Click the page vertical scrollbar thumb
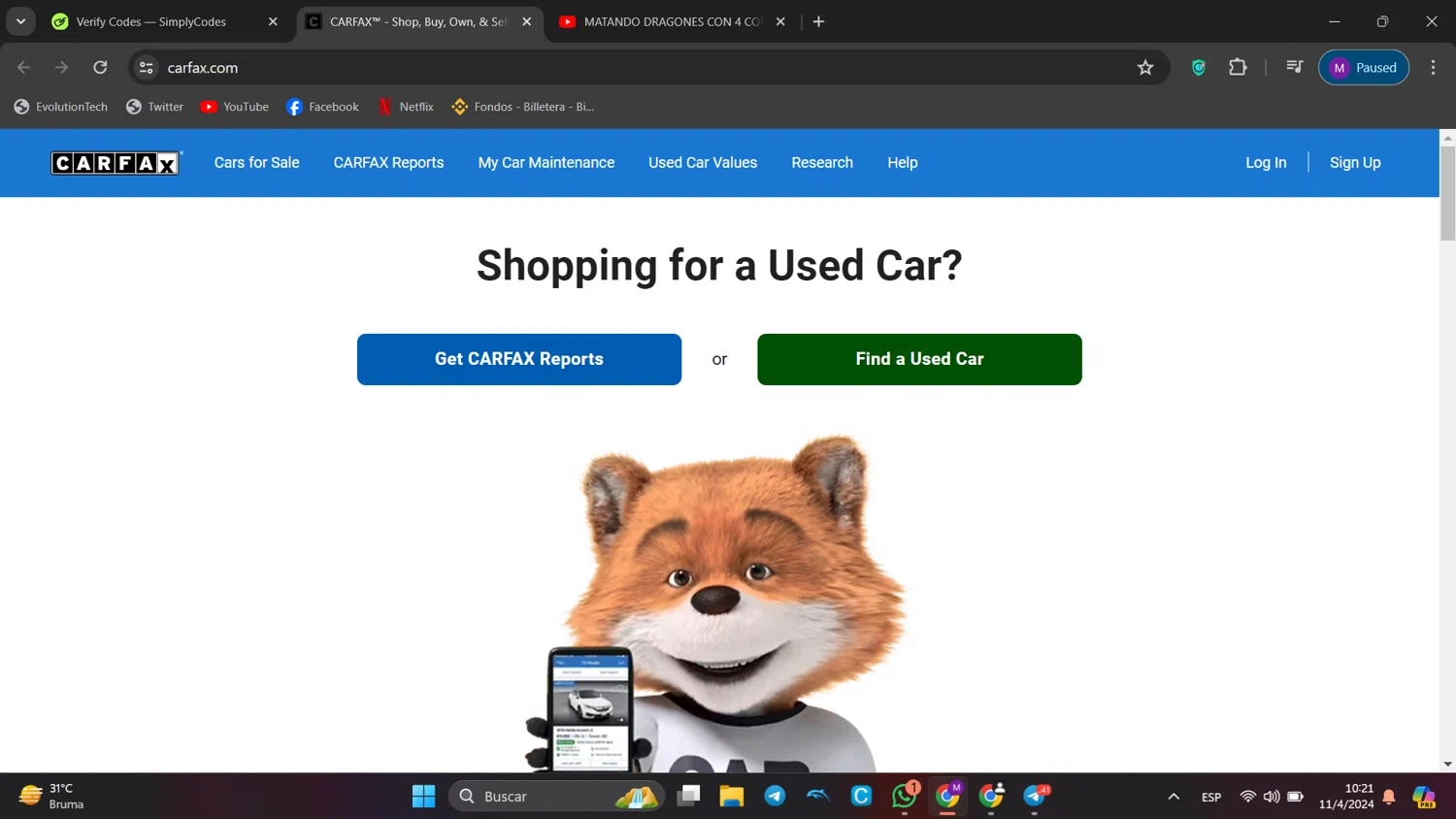This screenshot has height=819, width=1456. 1447,193
